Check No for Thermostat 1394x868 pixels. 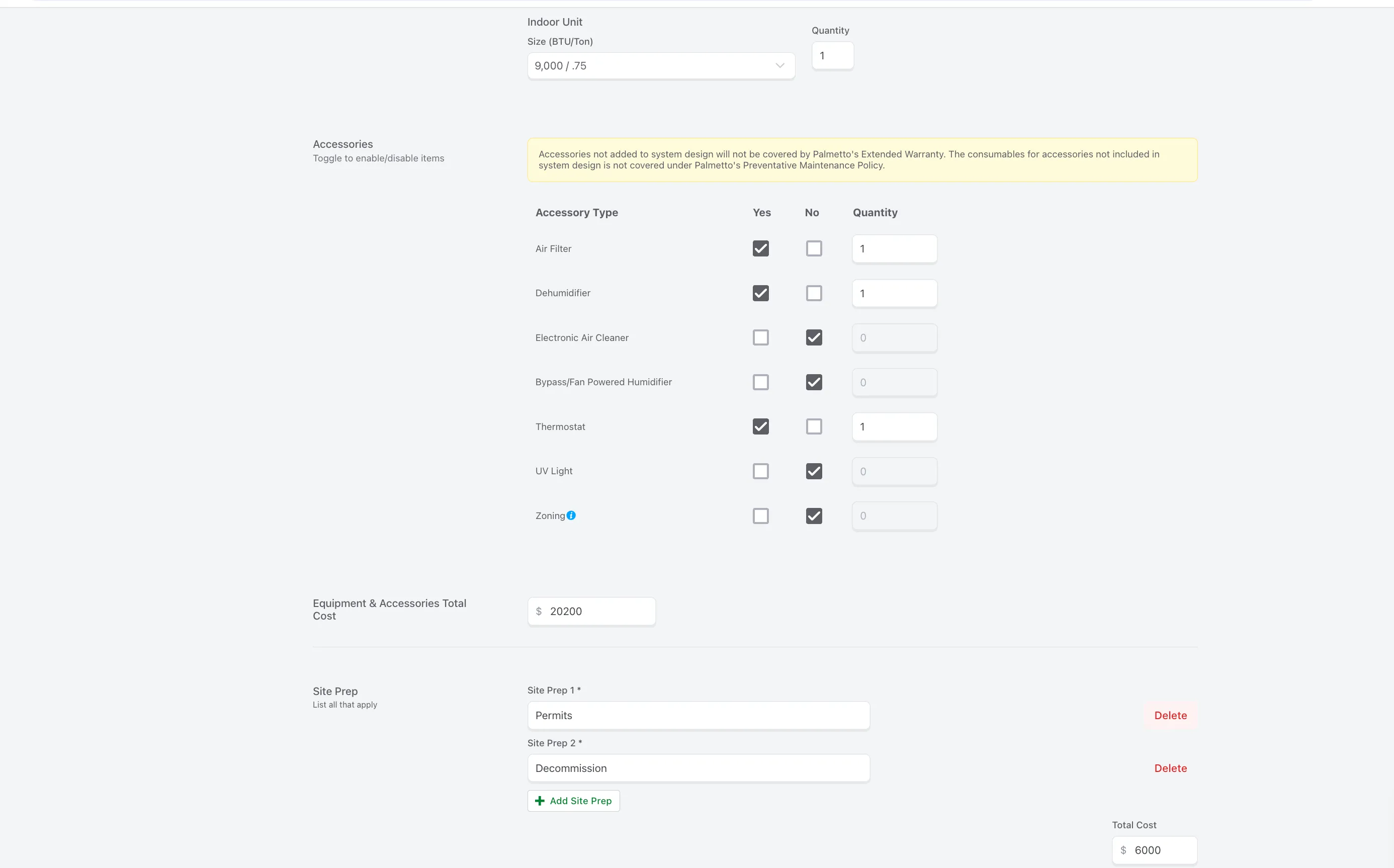point(814,426)
